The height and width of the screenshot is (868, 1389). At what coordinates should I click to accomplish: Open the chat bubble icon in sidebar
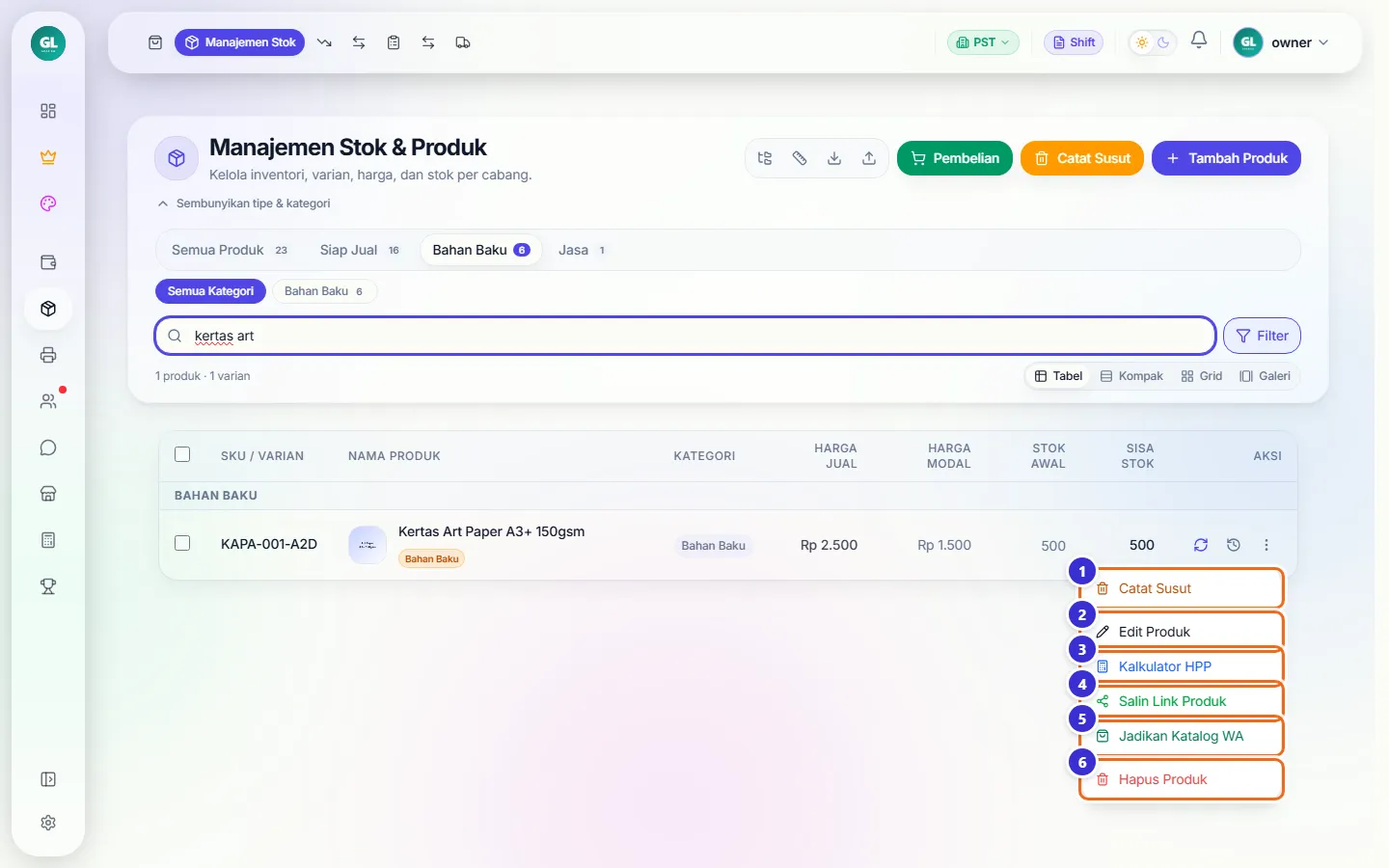[x=48, y=448]
